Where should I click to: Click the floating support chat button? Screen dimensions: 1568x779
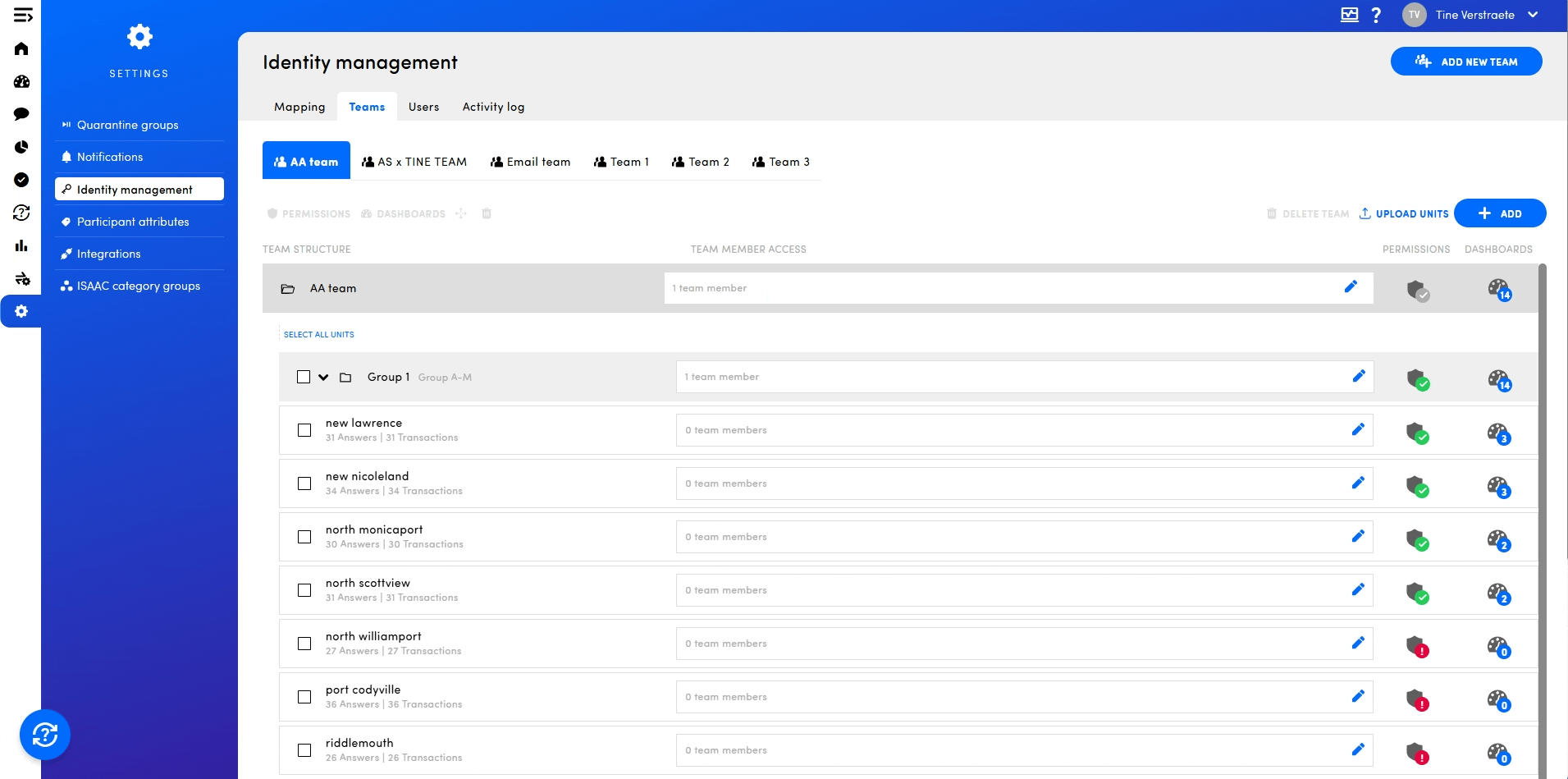pyautogui.click(x=45, y=734)
